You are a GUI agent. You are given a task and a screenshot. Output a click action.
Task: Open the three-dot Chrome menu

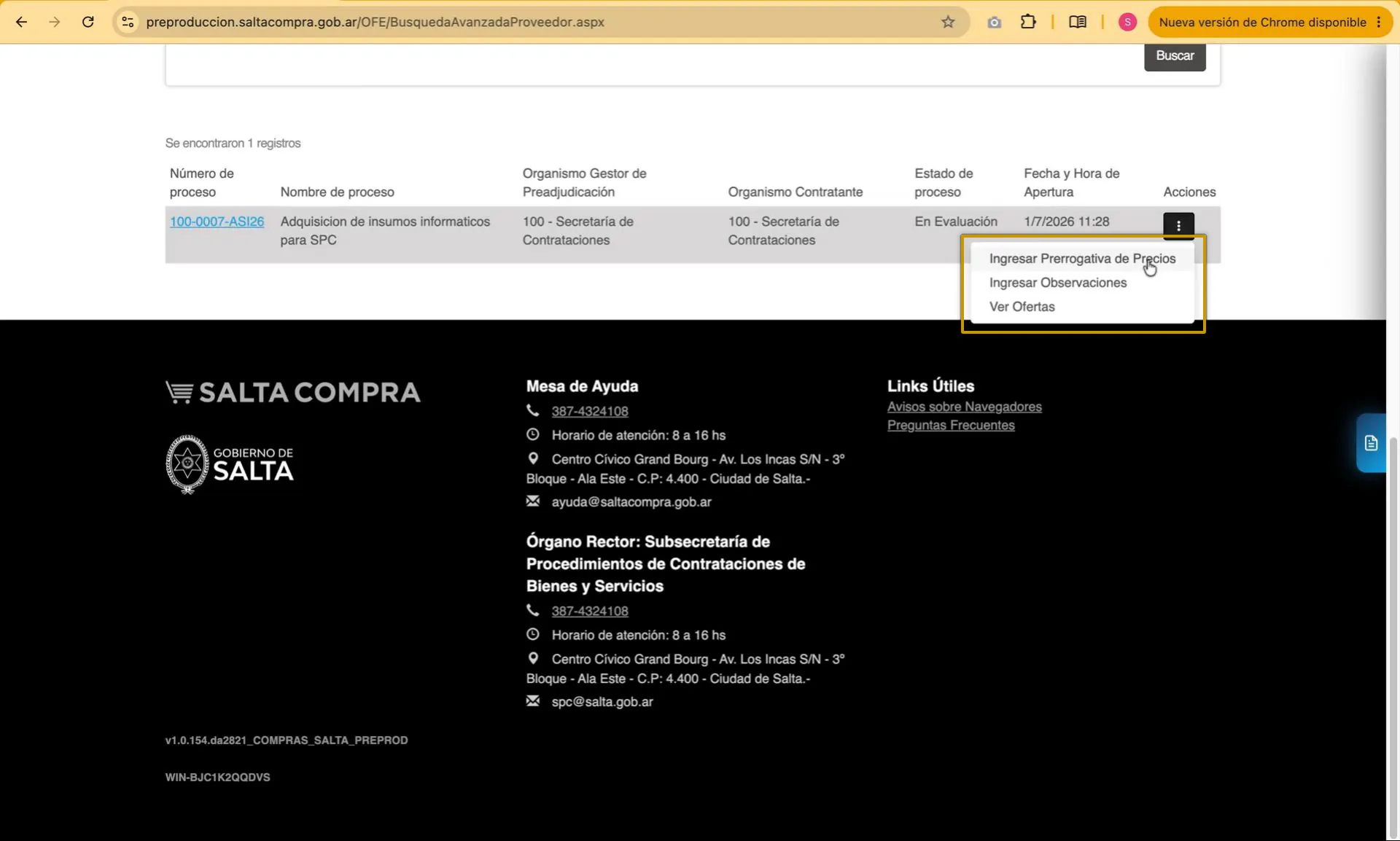point(1379,22)
